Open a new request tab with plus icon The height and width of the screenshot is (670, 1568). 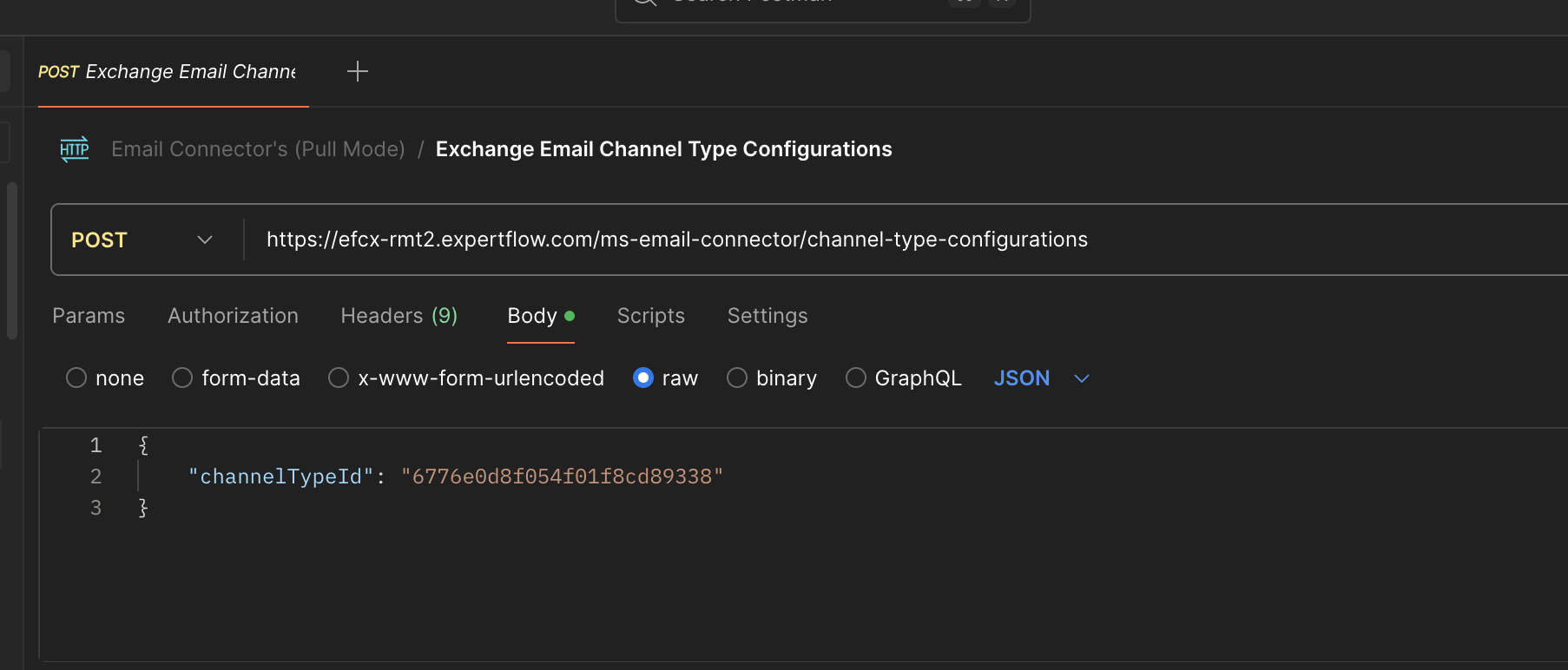tap(358, 71)
